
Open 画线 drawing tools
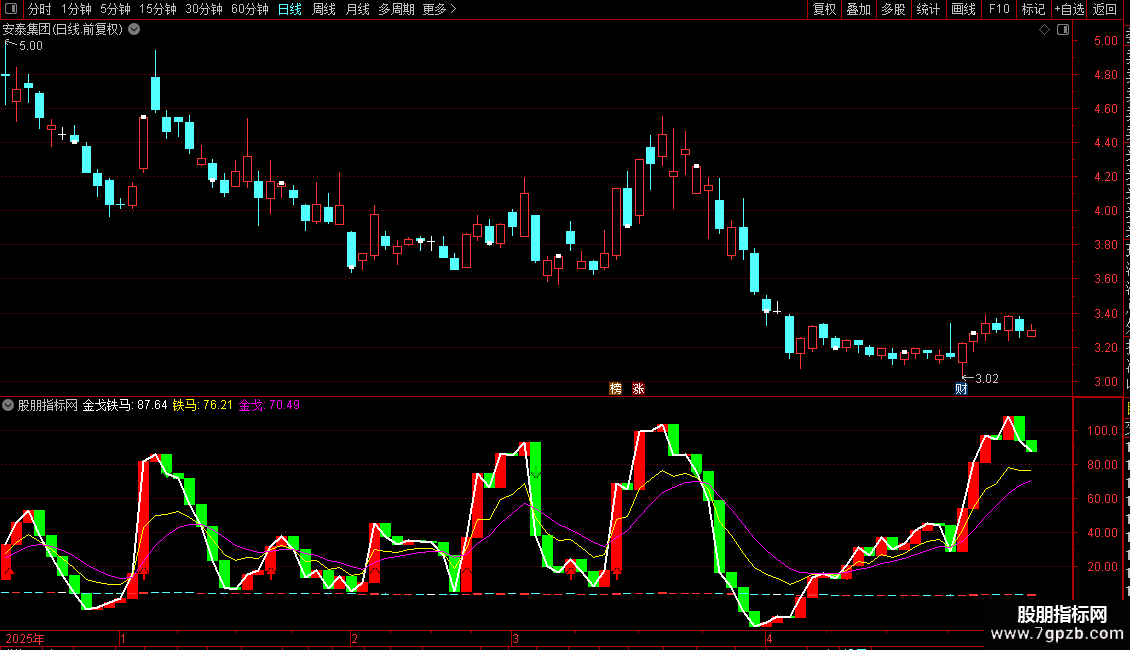click(964, 9)
